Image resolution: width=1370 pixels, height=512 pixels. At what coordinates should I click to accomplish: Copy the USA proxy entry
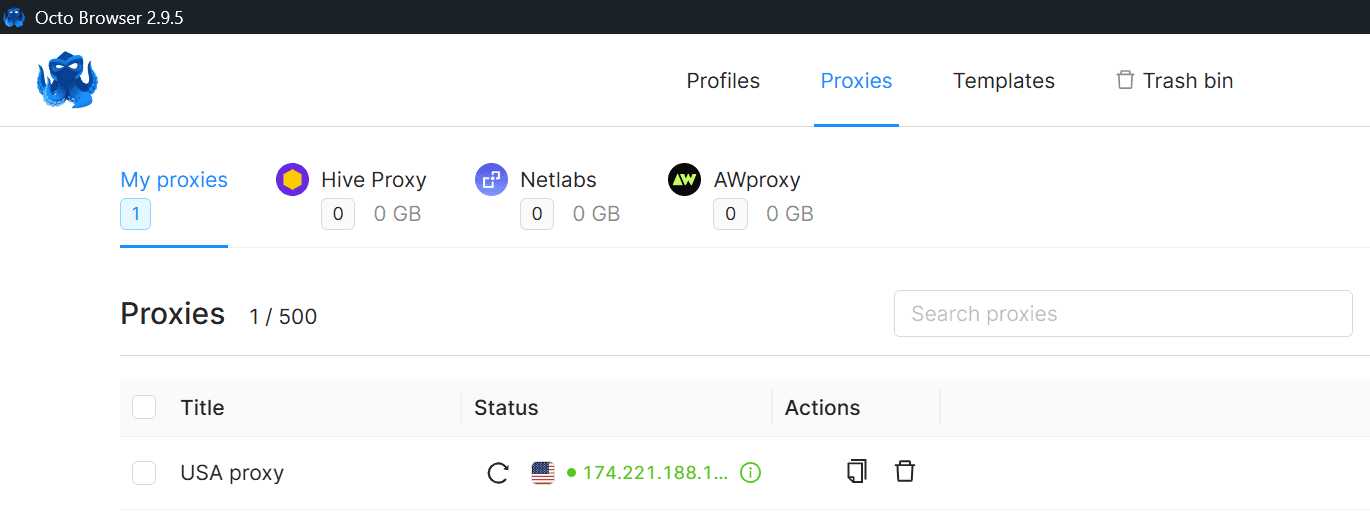pos(856,472)
